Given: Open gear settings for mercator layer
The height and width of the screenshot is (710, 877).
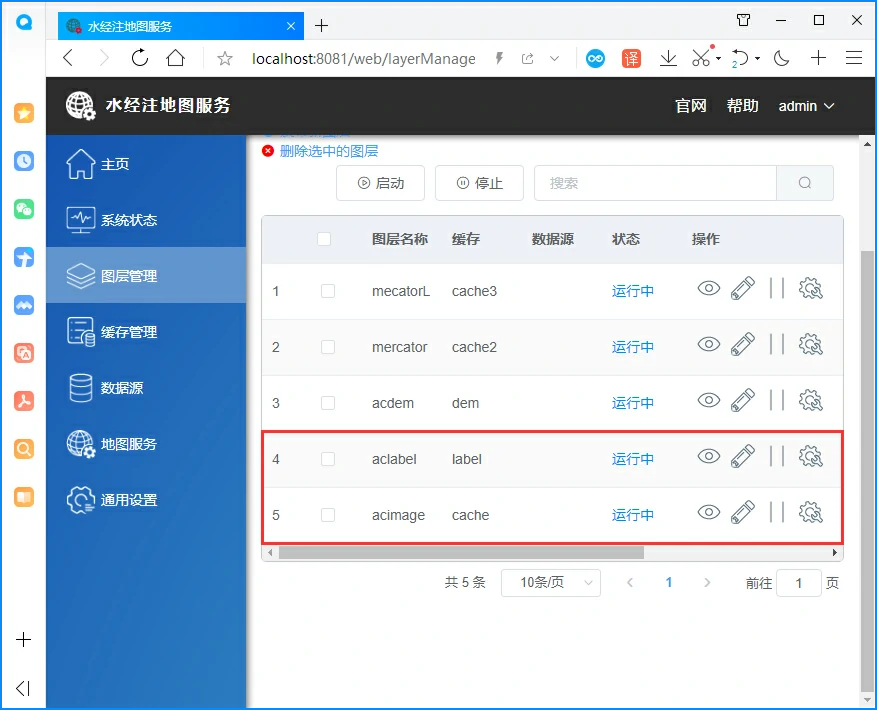Looking at the screenshot, I should click(810, 345).
